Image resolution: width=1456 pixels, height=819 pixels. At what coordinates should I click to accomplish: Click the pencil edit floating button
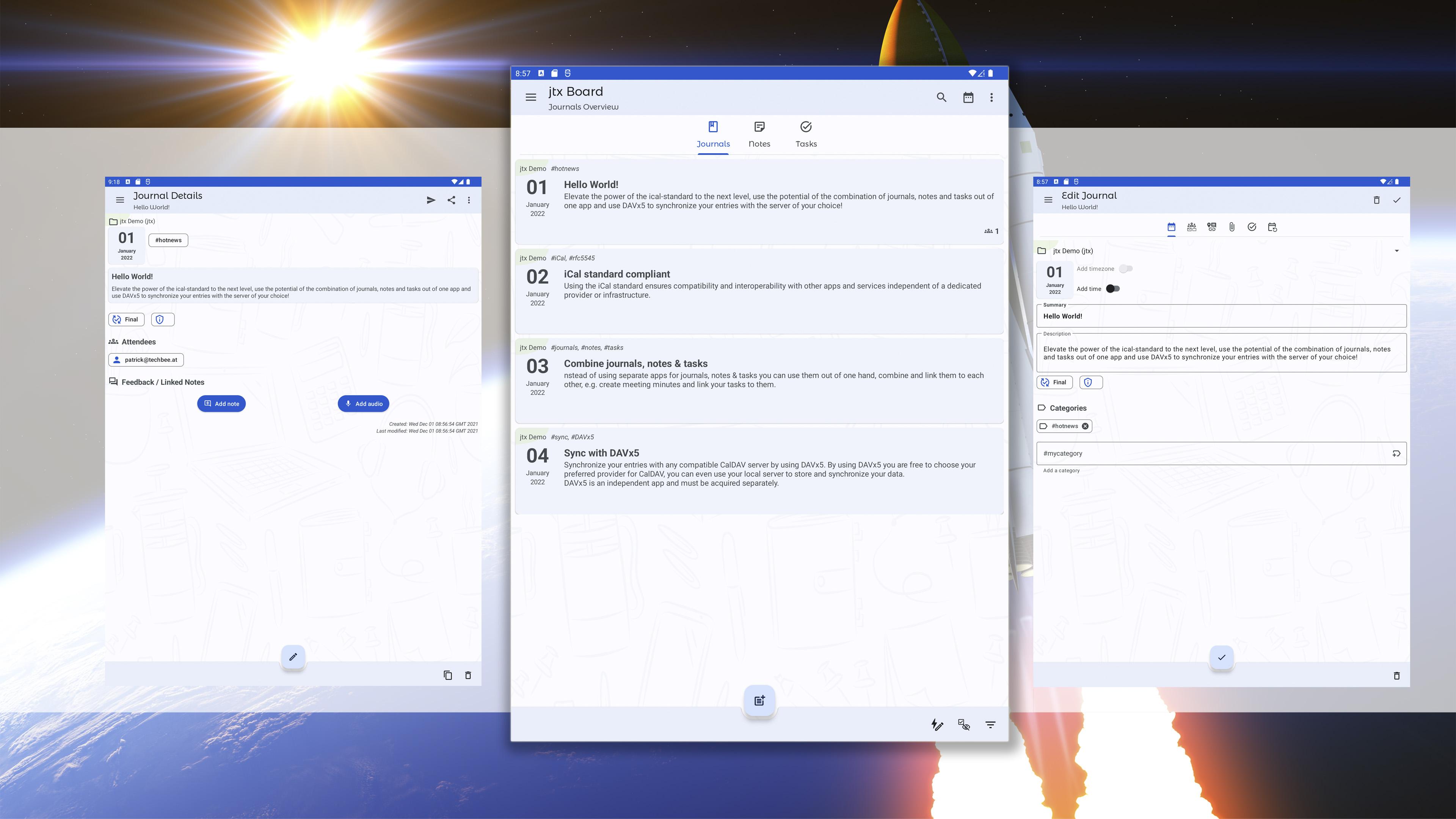click(x=293, y=657)
